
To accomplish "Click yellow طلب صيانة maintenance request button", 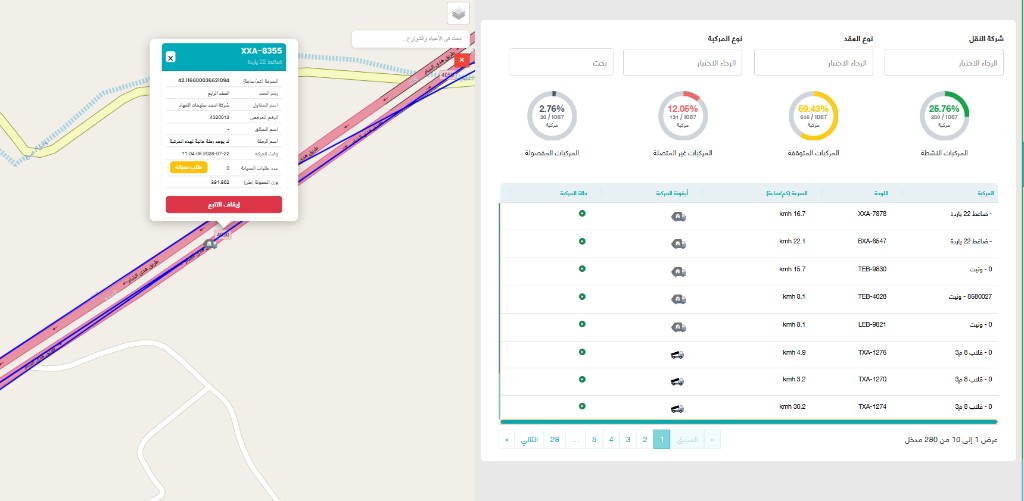I will [189, 167].
